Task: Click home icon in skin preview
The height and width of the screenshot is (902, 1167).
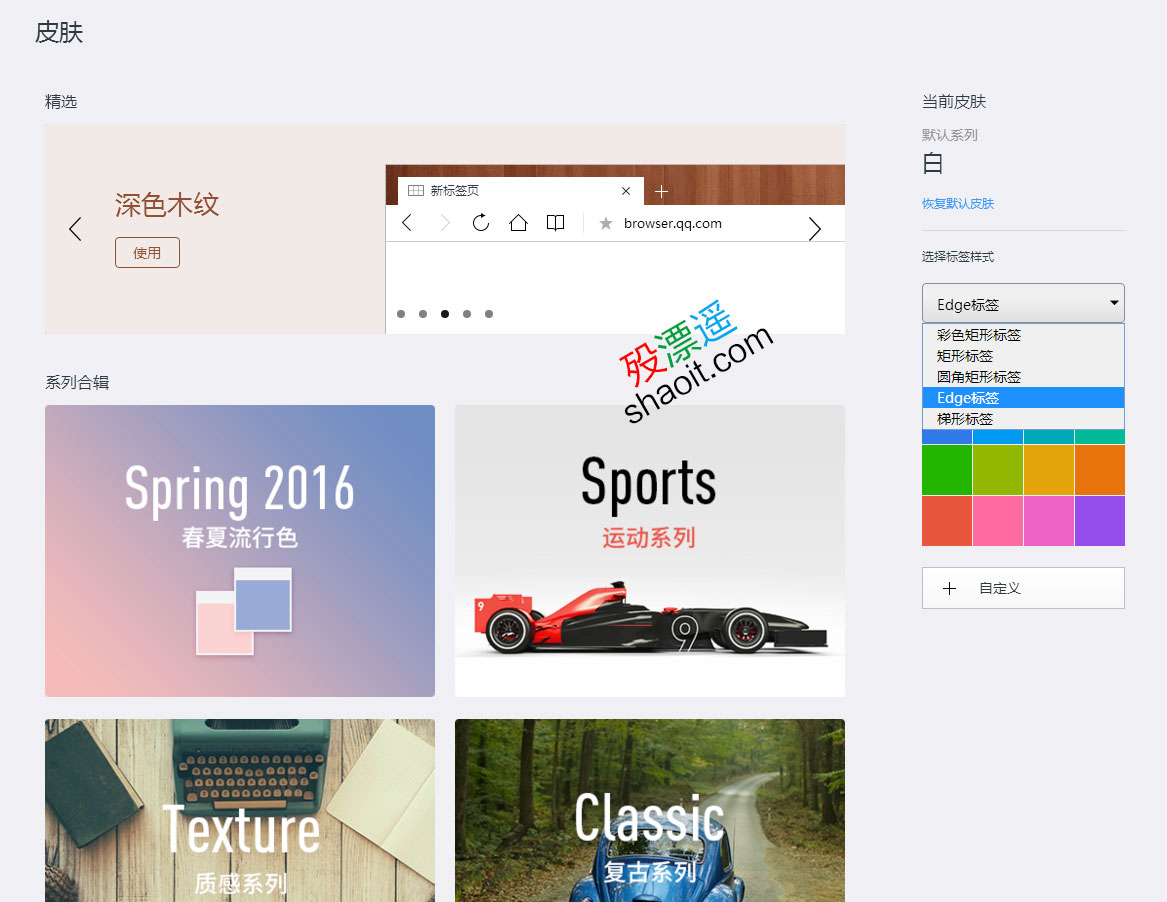Action: (518, 223)
